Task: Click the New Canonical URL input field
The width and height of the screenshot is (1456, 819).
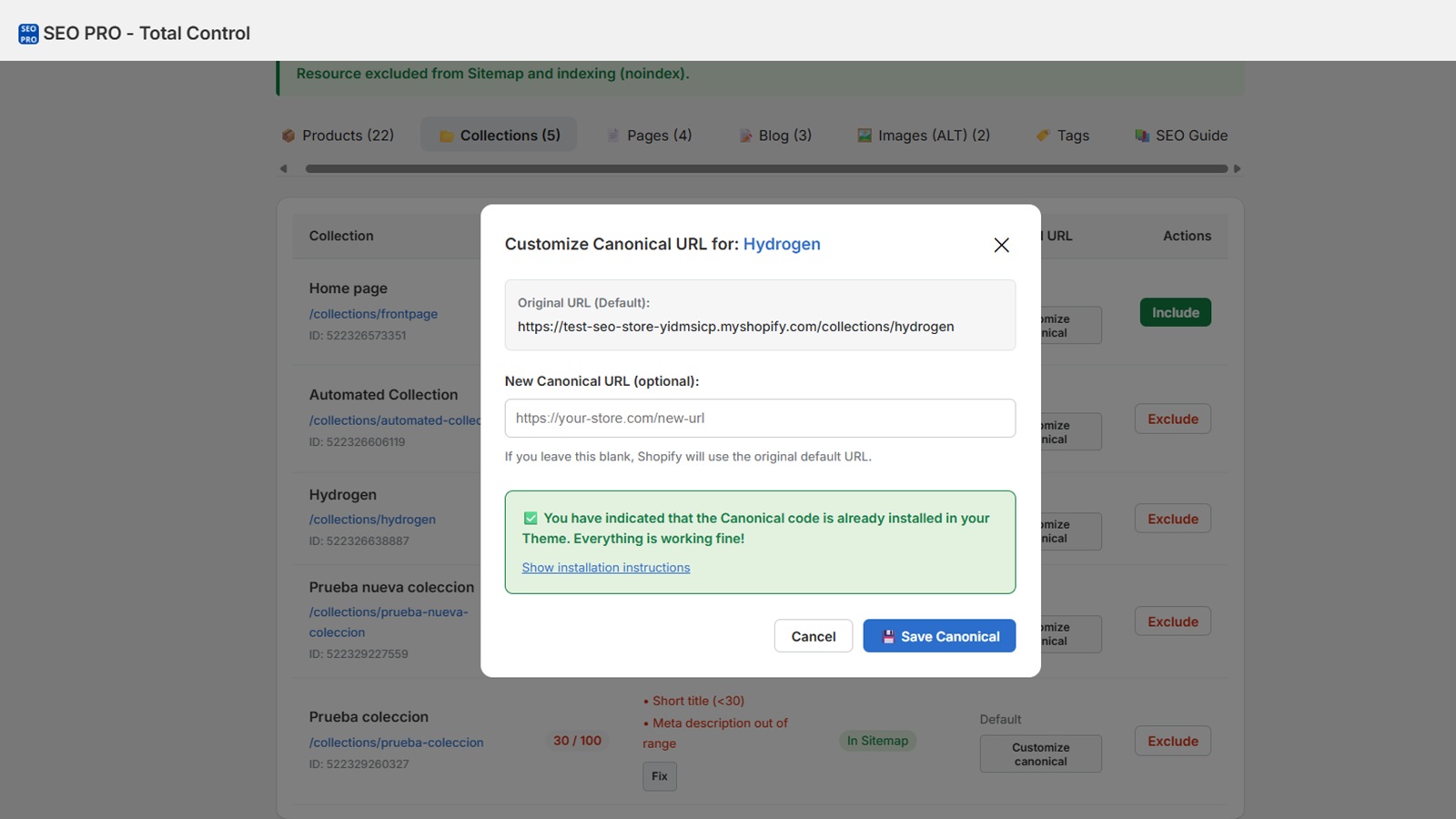Action: coord(760,418)
